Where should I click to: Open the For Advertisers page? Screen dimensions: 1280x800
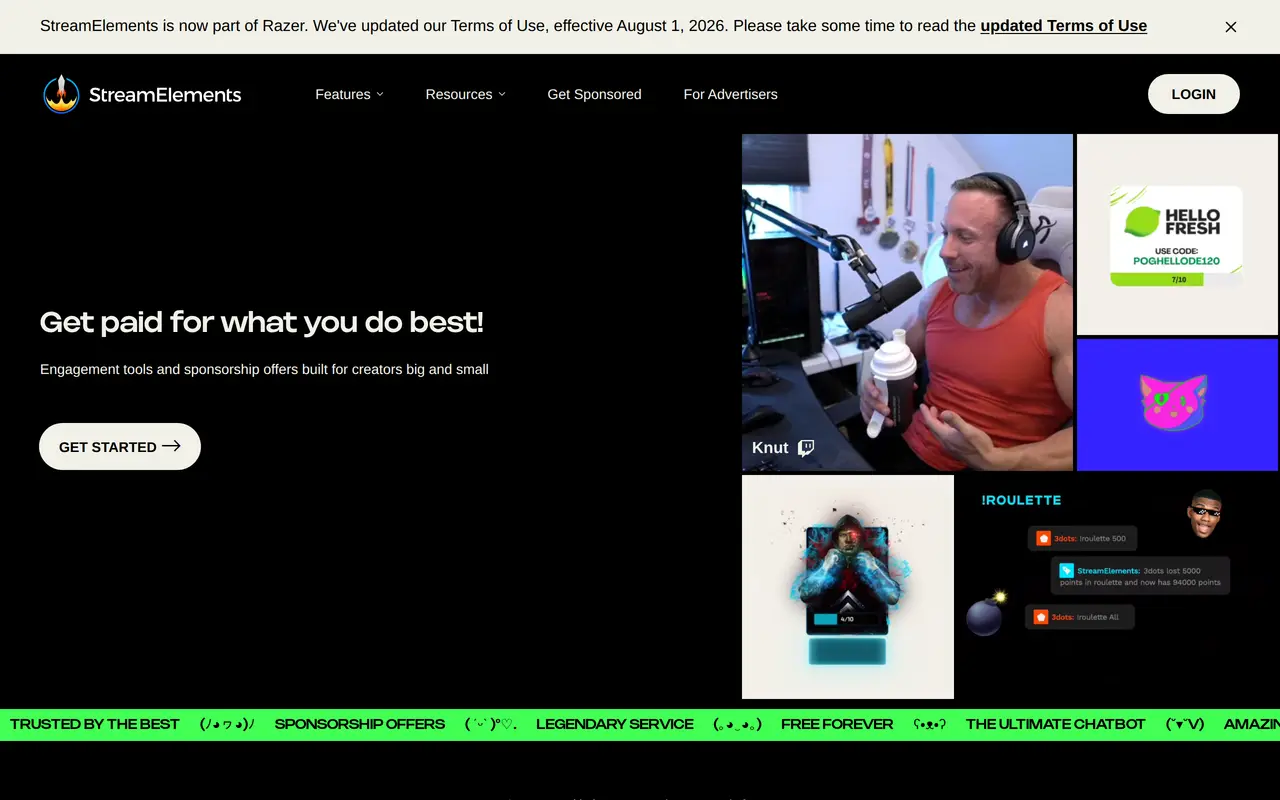(730, 94)
